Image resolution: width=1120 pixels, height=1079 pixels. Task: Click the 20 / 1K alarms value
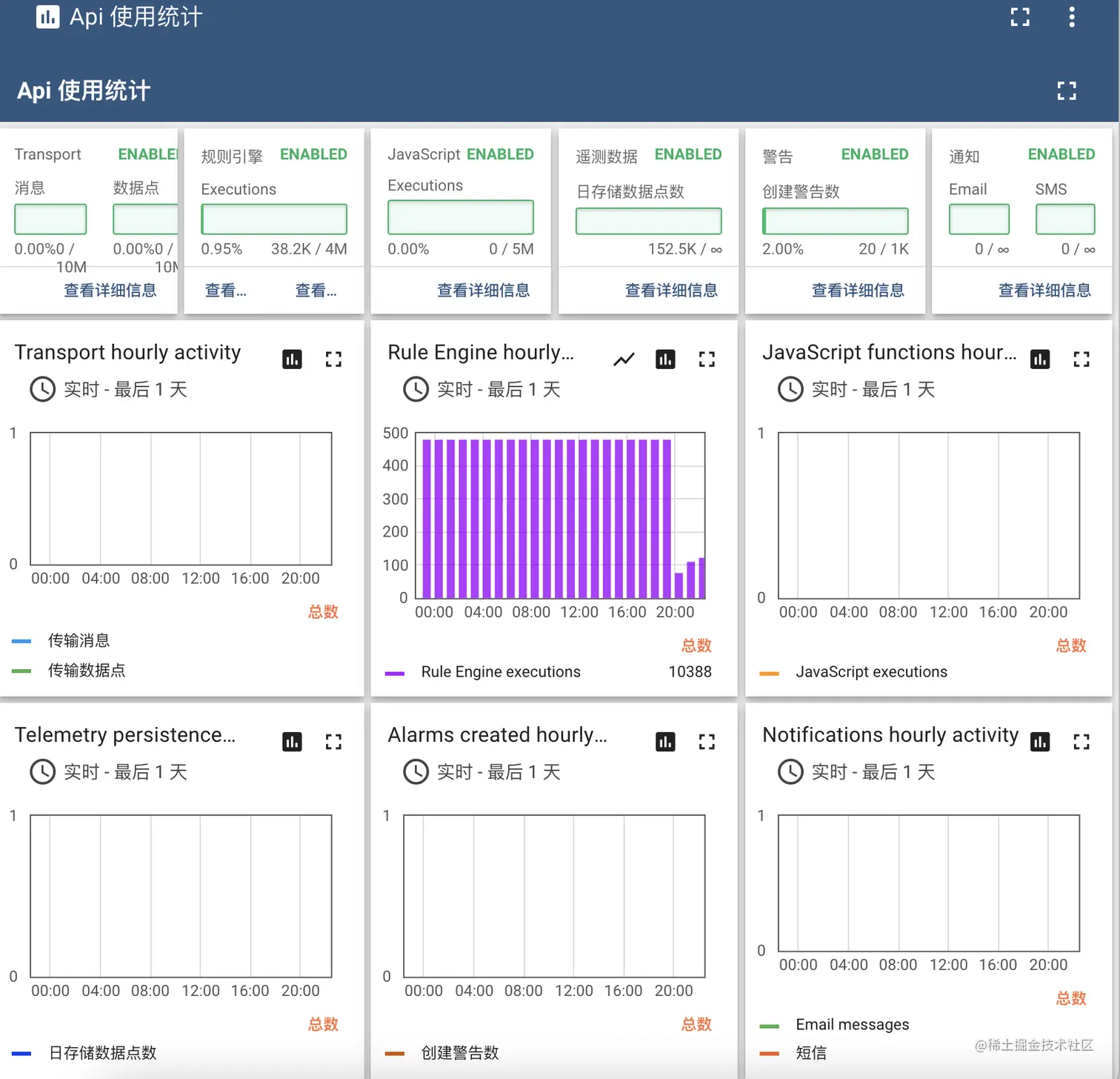tap(884, 249)
